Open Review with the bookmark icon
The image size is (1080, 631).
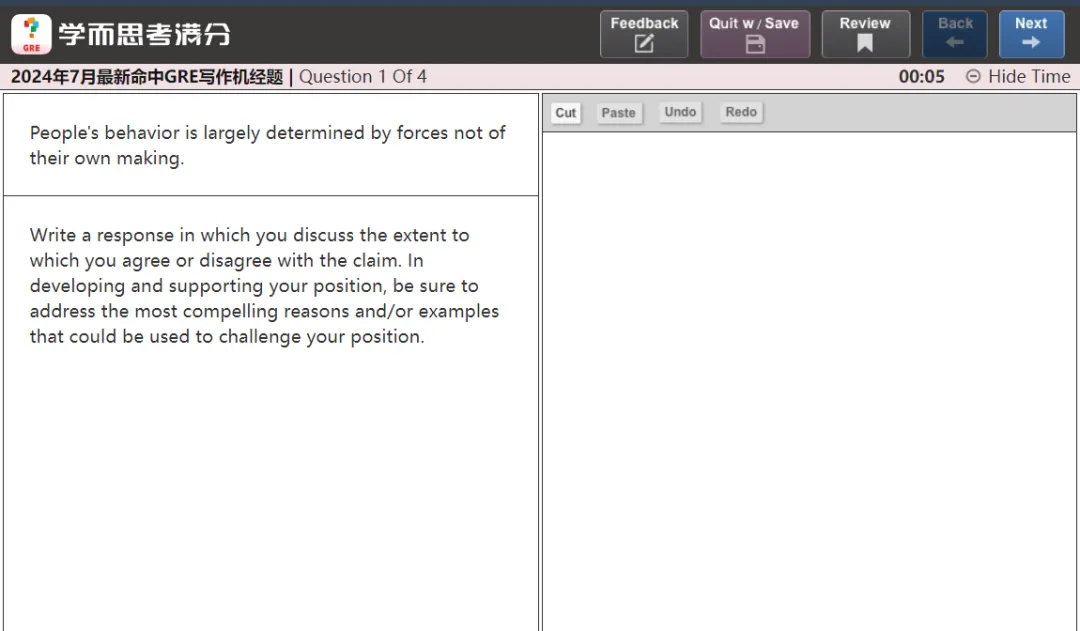[x=865, y=34]
